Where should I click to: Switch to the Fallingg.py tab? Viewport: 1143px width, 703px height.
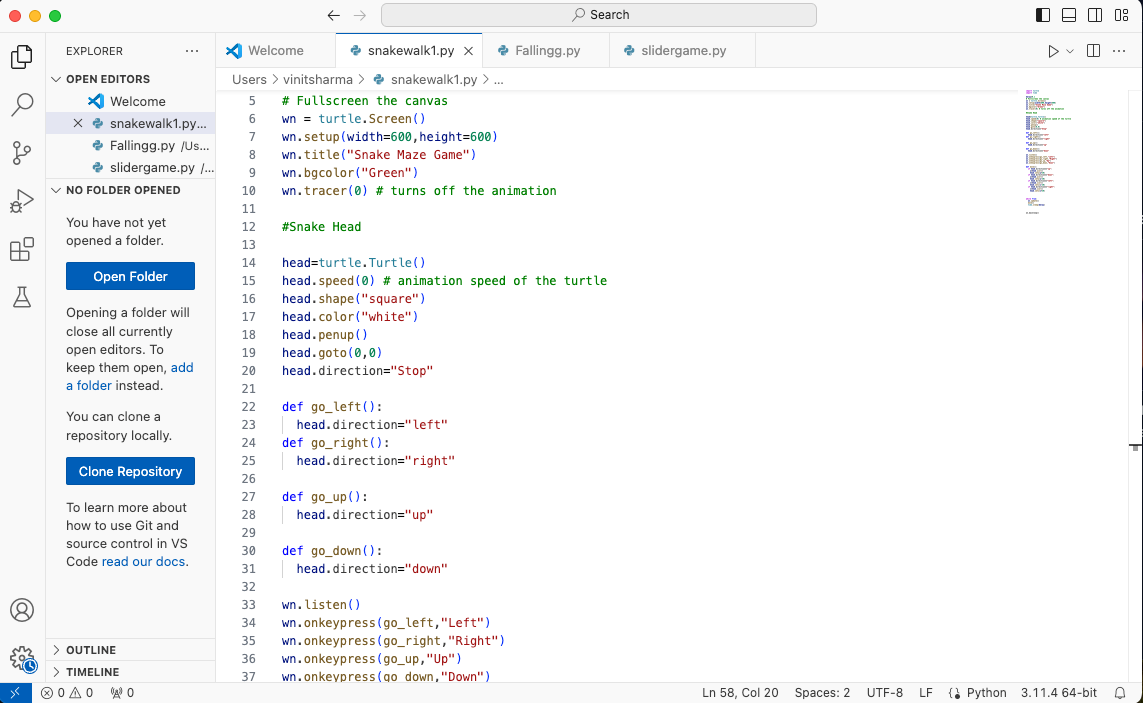[x=547, y=51]
